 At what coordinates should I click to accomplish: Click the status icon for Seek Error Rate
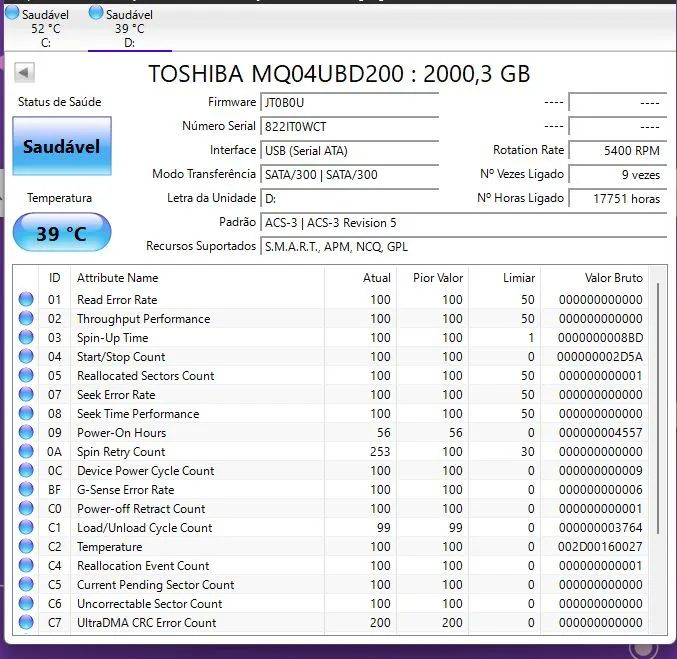coord(26,394)
